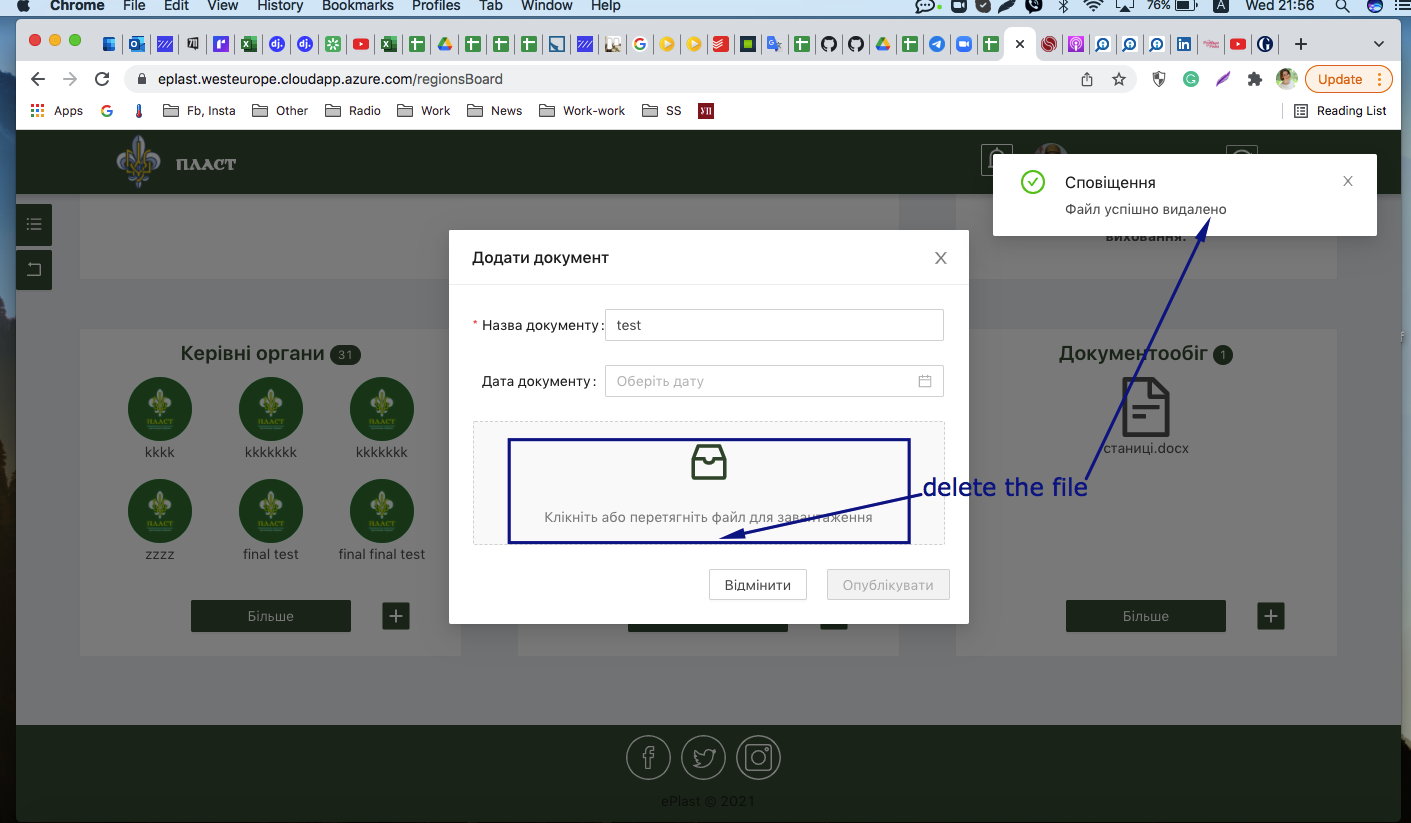Screen dimensions: 1411x823
Task: Open the Chrome profile avatar
Action: (x=1287, y=79)
